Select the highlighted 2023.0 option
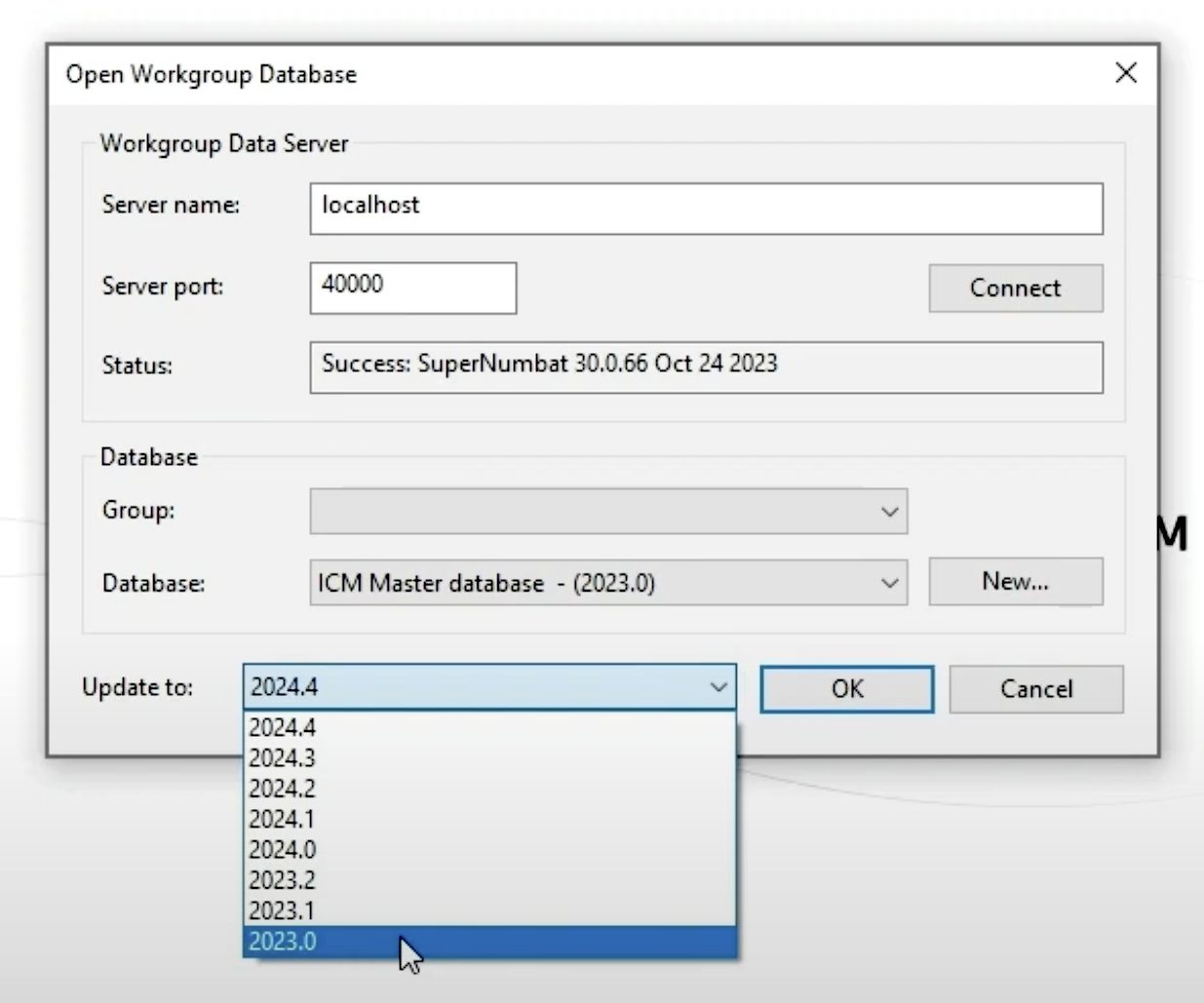1204x1003 pixels. (x=489, y=942)
